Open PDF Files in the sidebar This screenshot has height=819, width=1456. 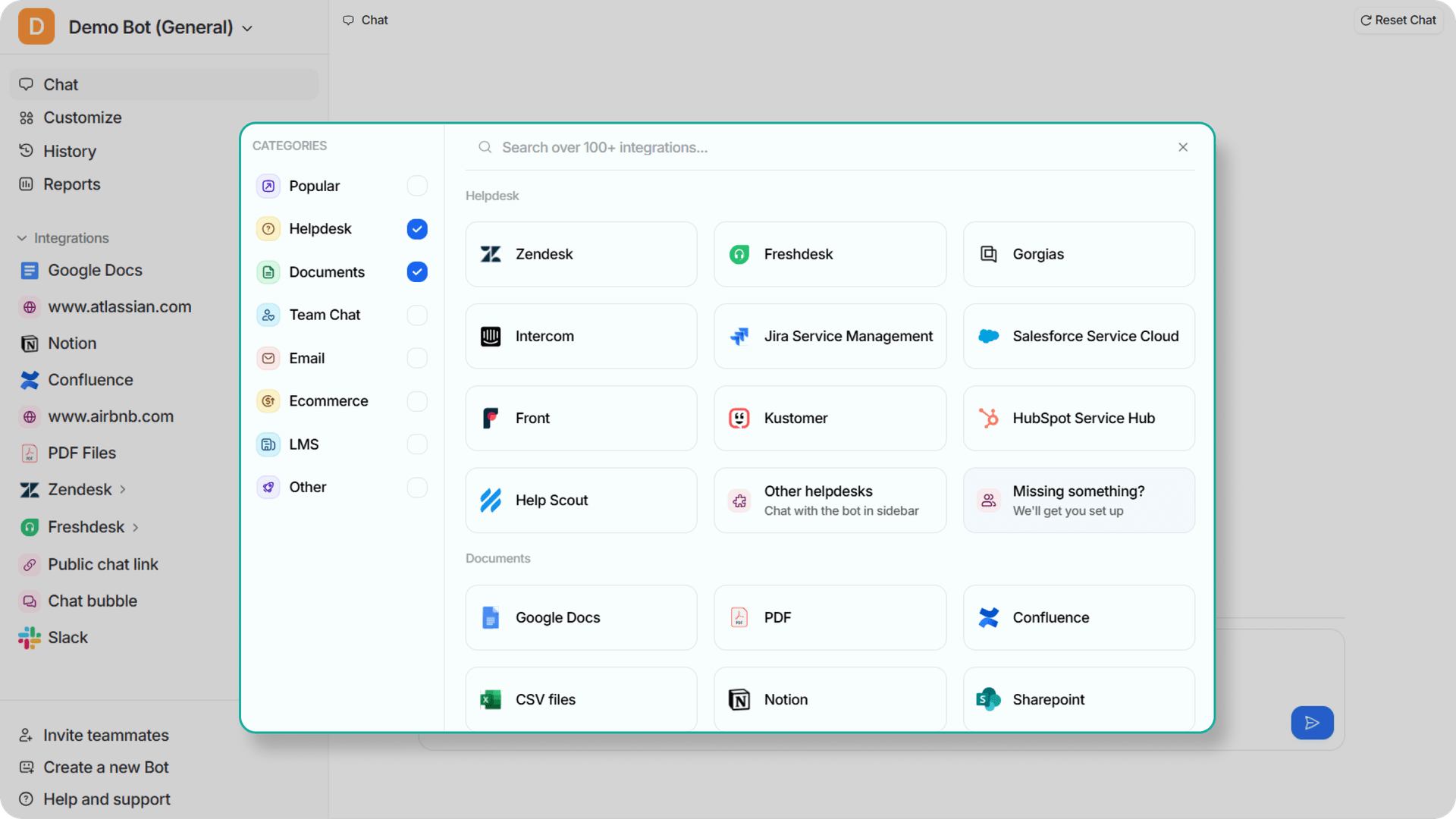click(x=82, y=453)
